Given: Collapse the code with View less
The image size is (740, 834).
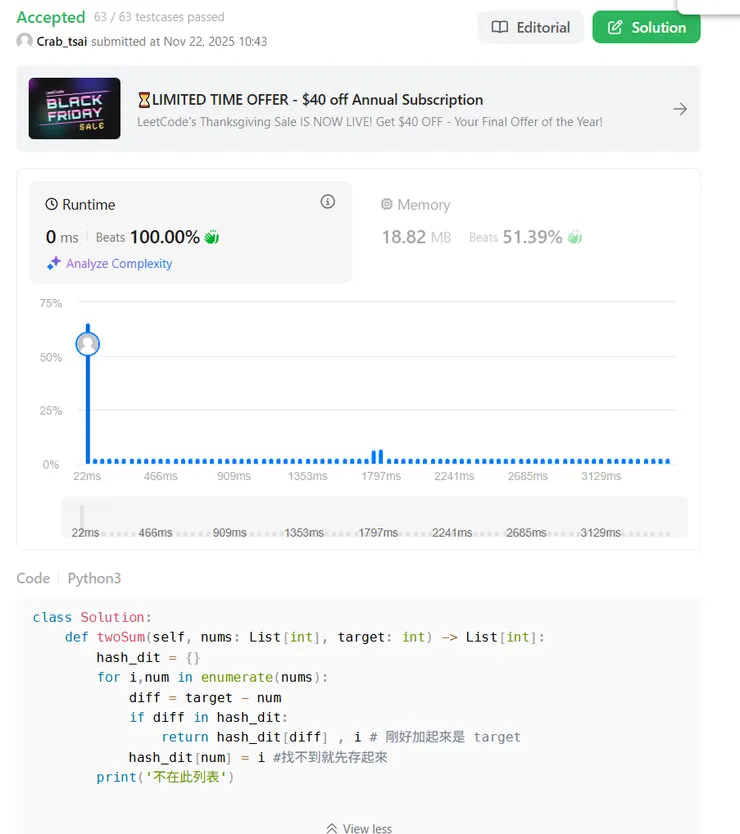Looking at the screenshot, I should coord(359,828).
